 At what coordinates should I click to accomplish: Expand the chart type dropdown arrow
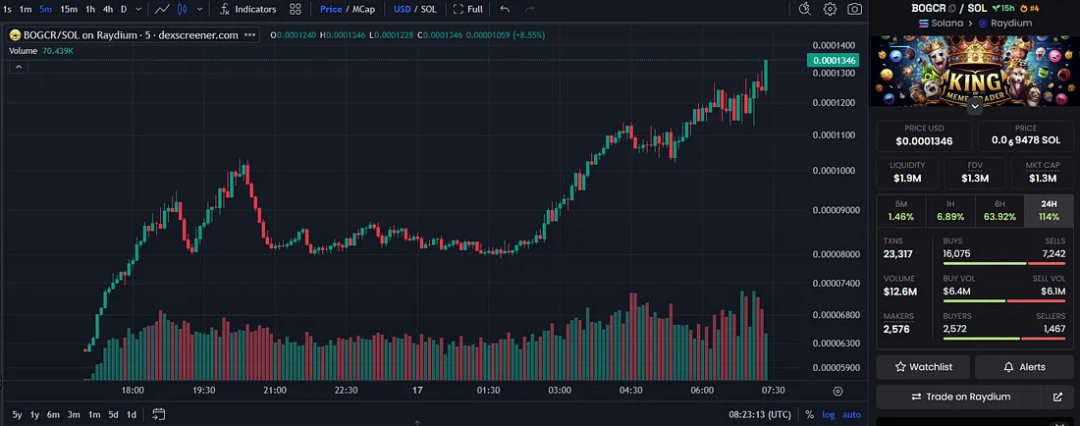[200, 9]
